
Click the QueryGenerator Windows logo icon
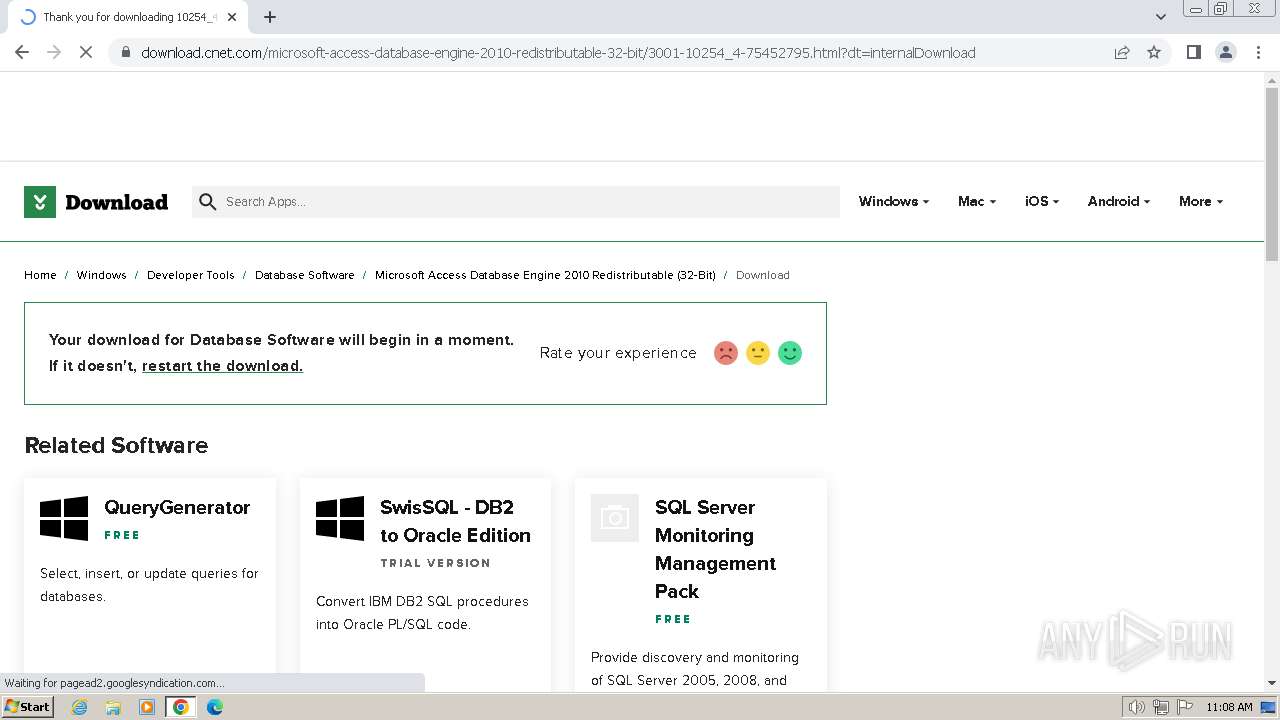tap(64, 518)
